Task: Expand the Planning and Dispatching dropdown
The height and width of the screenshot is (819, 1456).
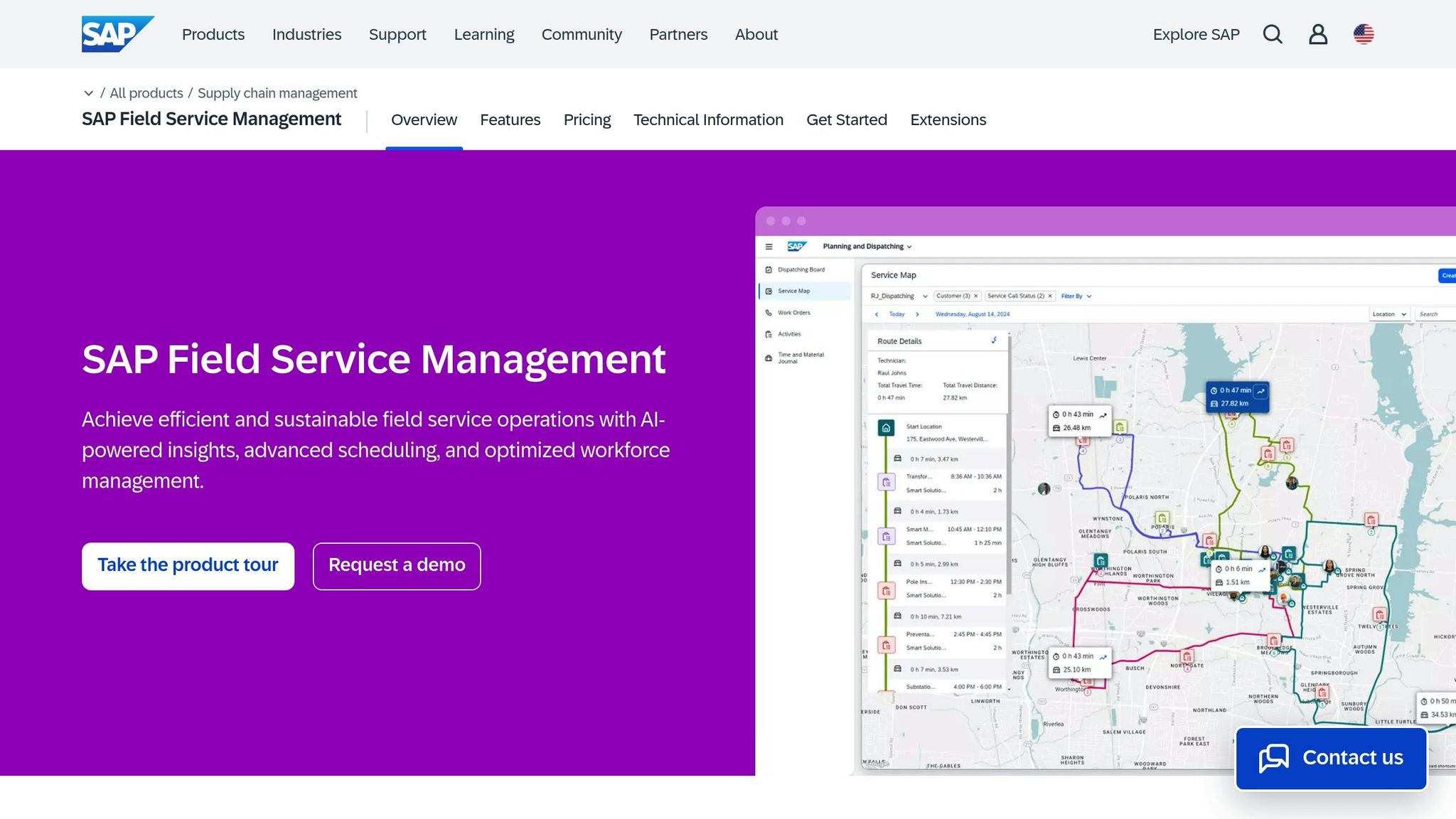Action: point(867,247)
